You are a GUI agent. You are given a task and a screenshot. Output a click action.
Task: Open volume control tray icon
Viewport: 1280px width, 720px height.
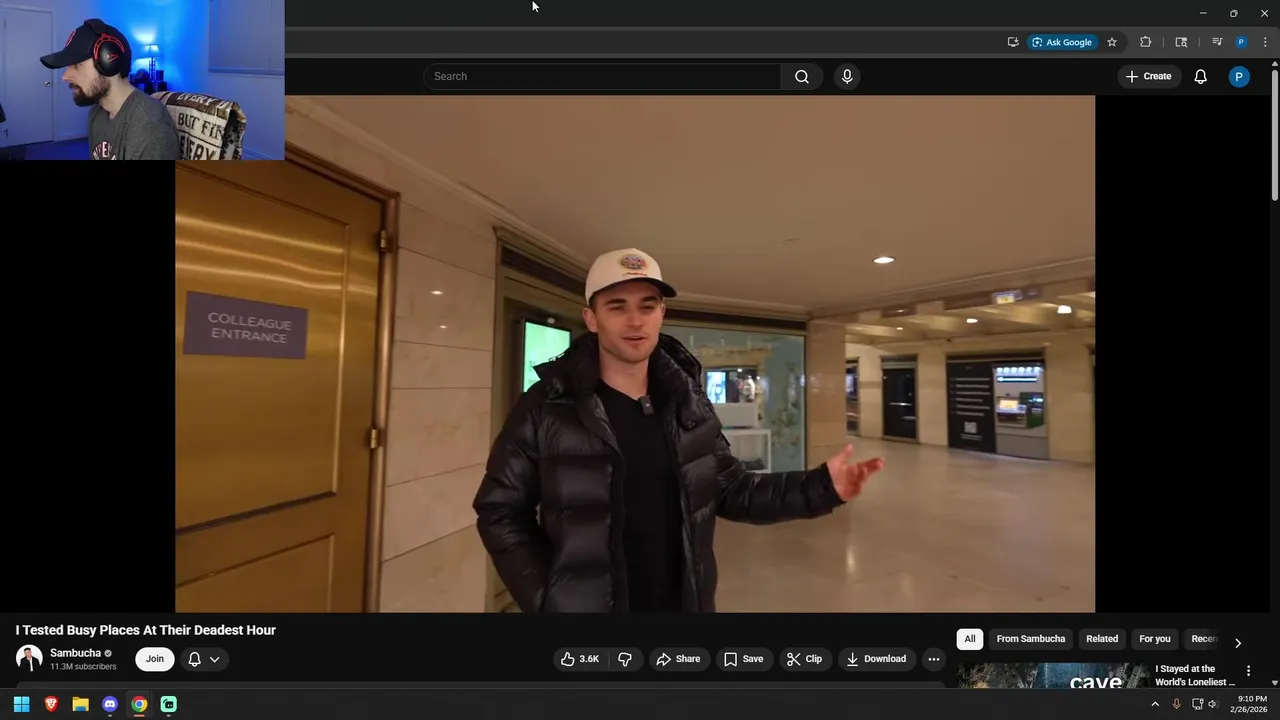pyautogui.click(x=1213, y=704)
